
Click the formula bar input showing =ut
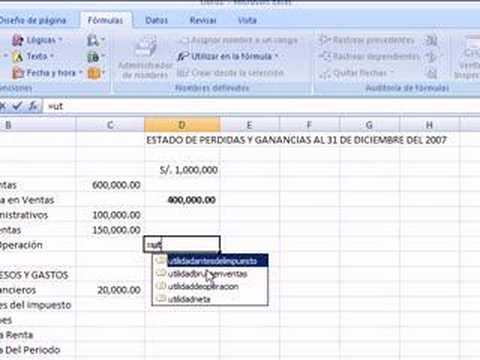click(x=260, y=106)
